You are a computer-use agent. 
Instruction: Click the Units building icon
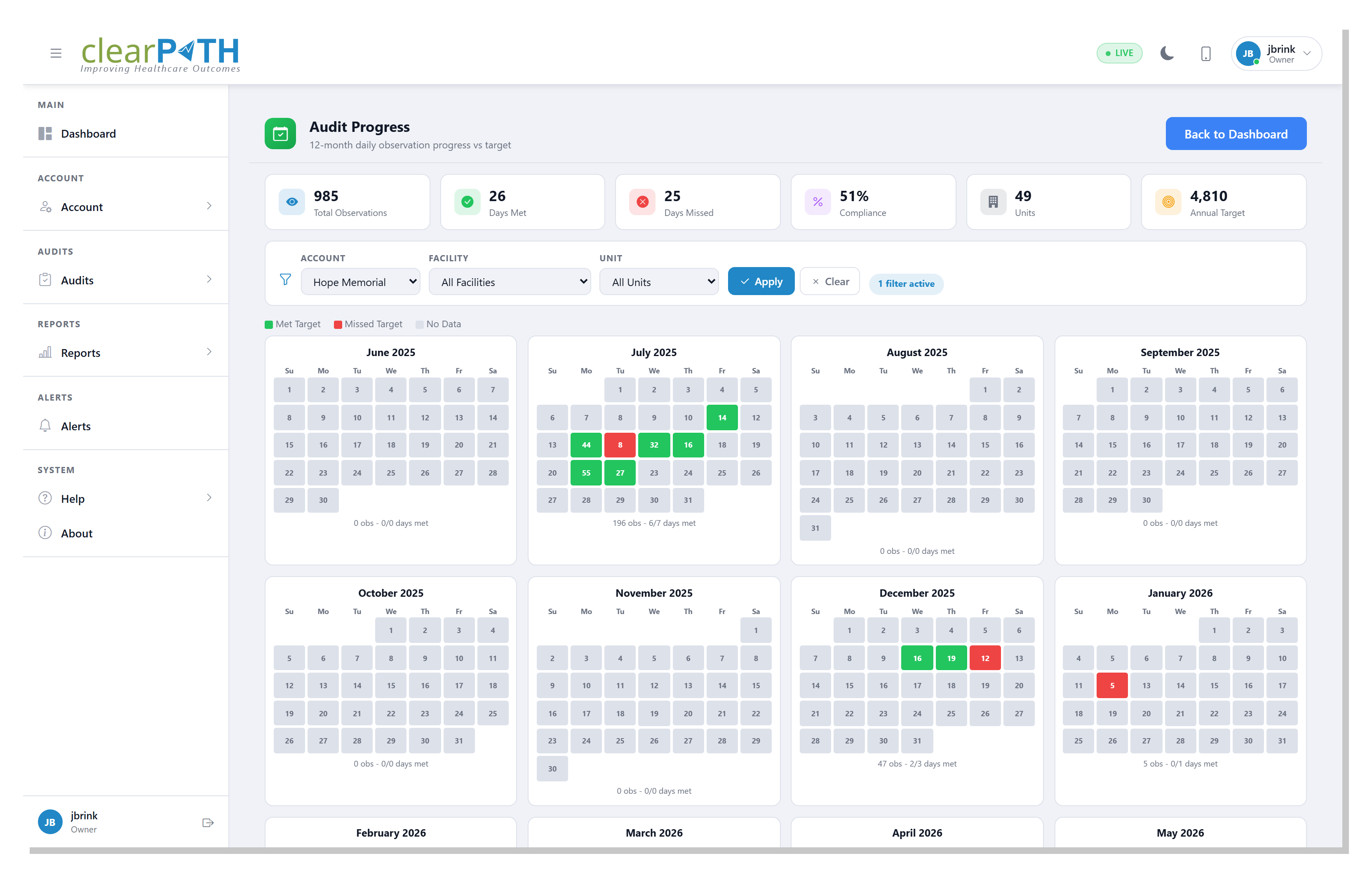click(993, 202)
